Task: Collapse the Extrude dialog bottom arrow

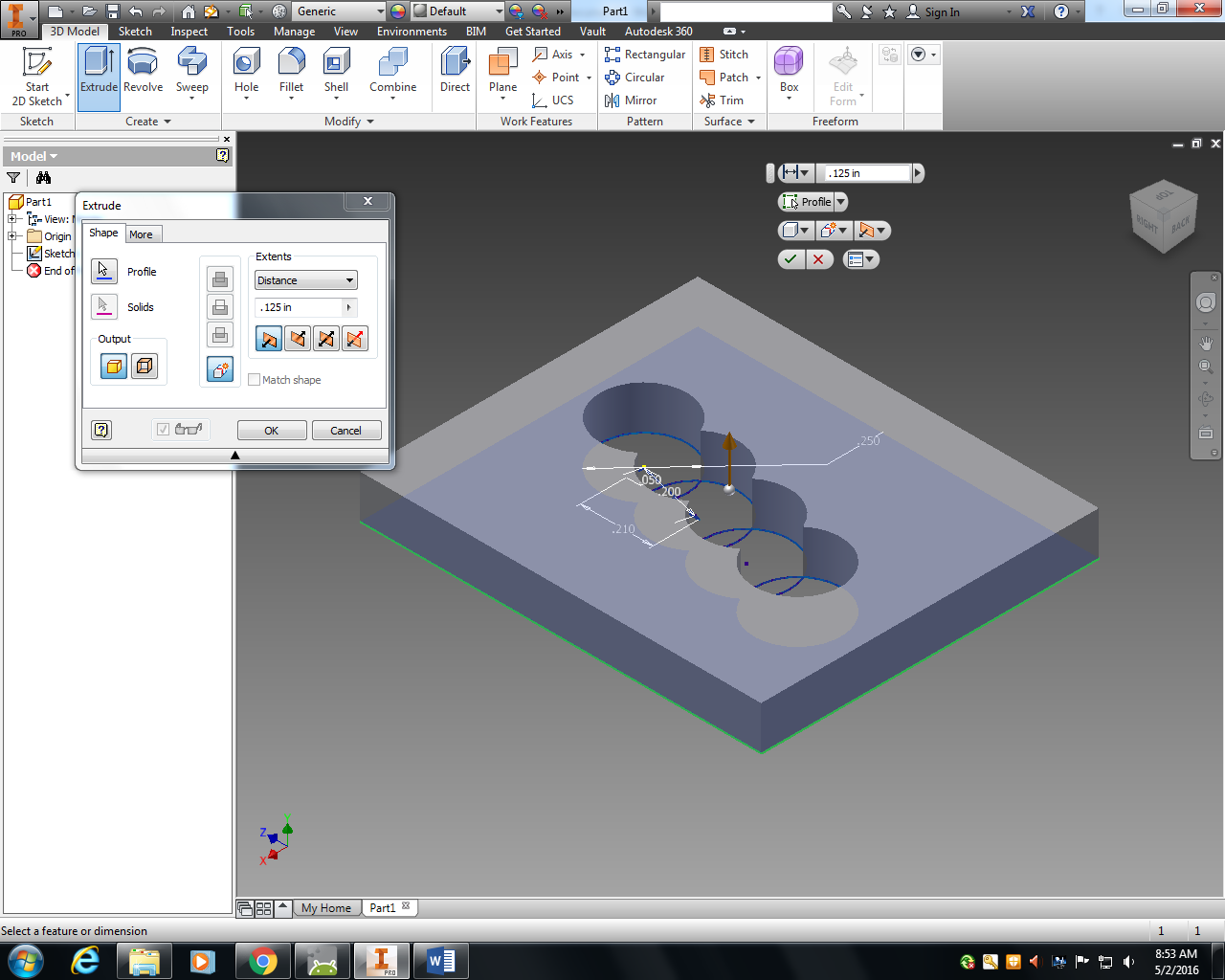Action: (235, 456)
